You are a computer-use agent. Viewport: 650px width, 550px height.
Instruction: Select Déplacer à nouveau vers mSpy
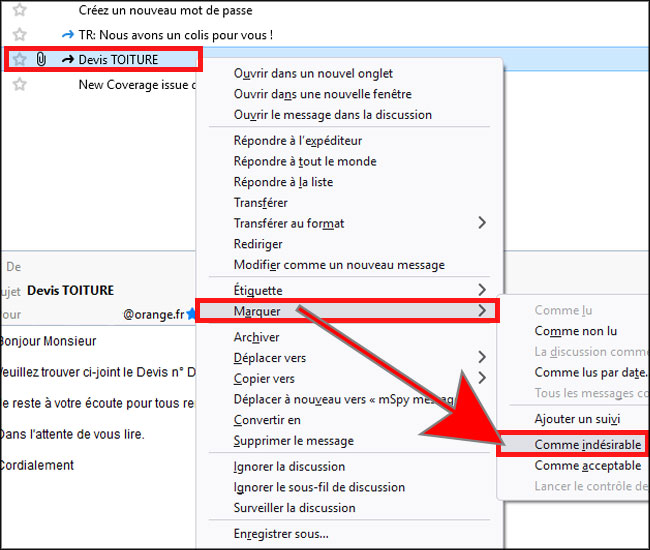click(x=344, y=399)
